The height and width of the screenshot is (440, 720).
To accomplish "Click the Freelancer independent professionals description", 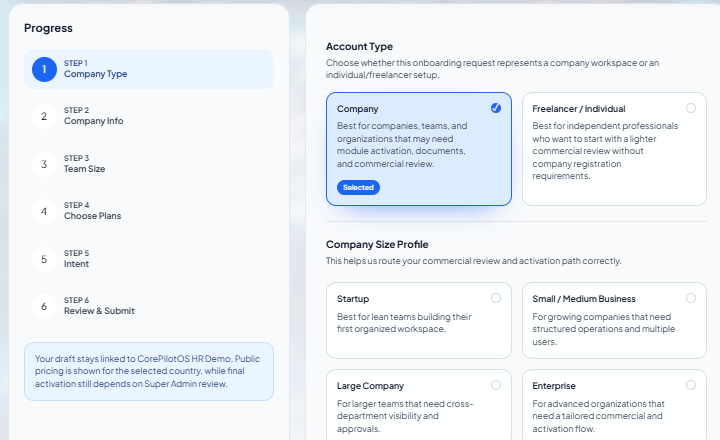I will pyautogui.click(x=605, y=151).
